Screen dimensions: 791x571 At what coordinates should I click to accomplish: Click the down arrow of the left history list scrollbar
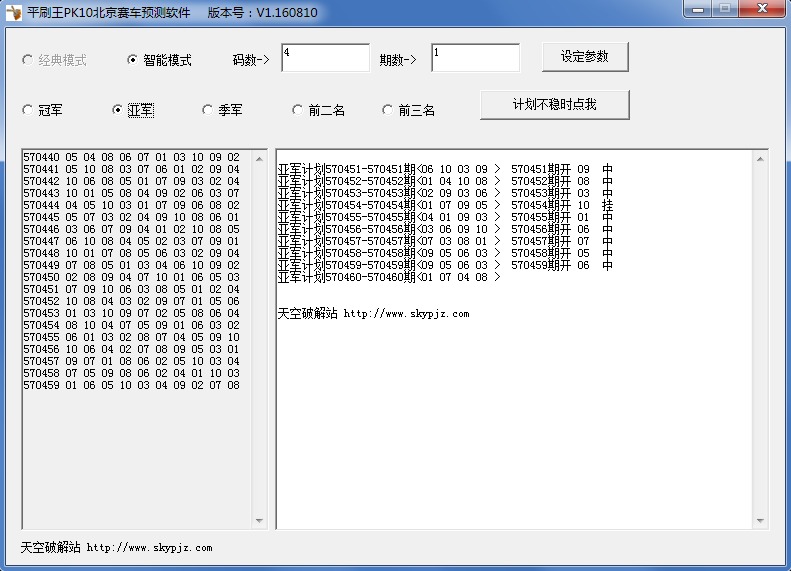pyautogui.click(x=260, y=521)
